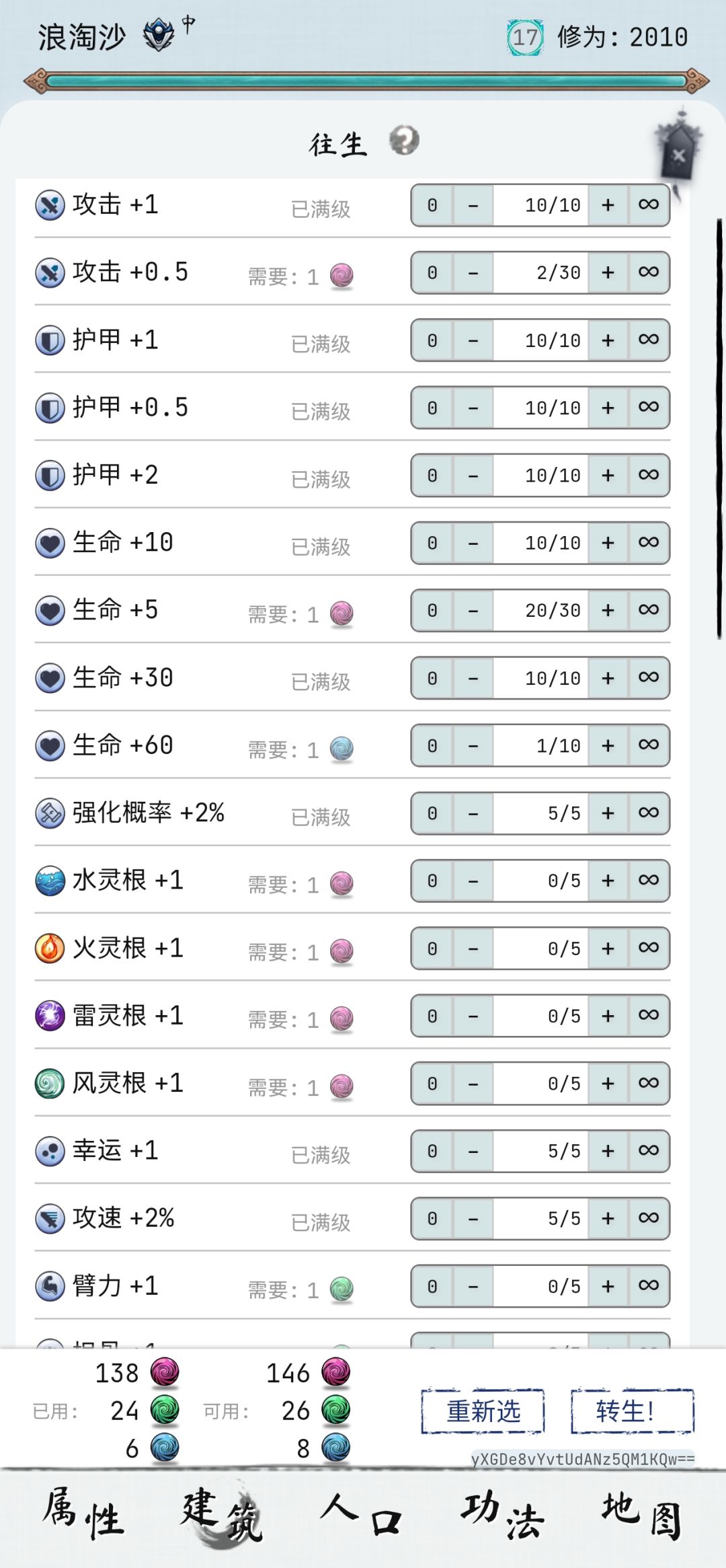Switch to the 功法 tab
The height and width of the screenshot is (1568, 726).
pyautogui.click(x=501, y=1515)
